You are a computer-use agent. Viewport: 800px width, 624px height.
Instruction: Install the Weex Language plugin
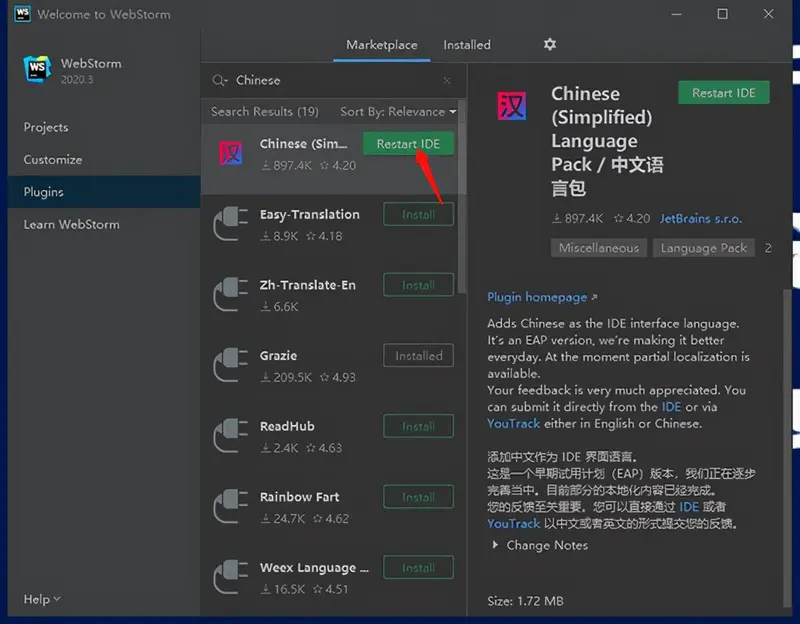pyautogui.click(x=418, y=567)
